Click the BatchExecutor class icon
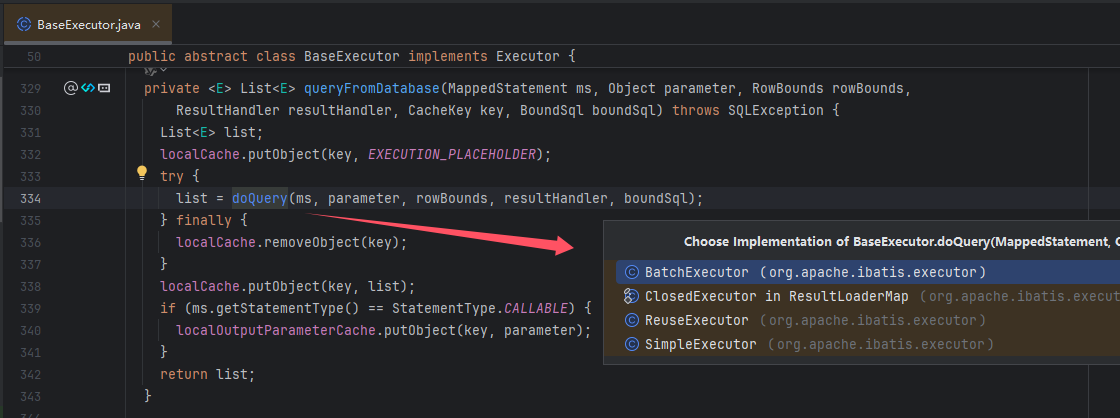 click(631, 272)
